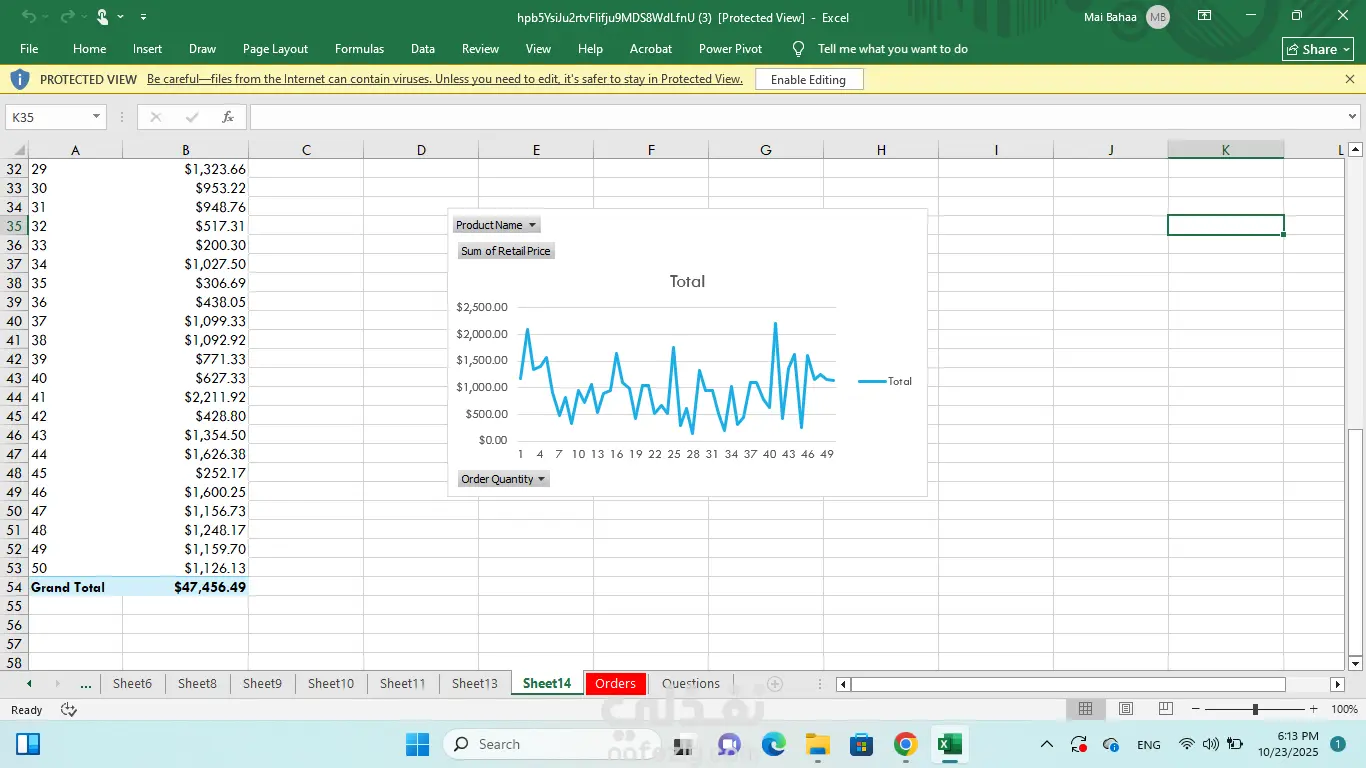The height and width of the screenshot is (768, 1366).
Task: Click Enable Editing button
Action: click(808, 80)
